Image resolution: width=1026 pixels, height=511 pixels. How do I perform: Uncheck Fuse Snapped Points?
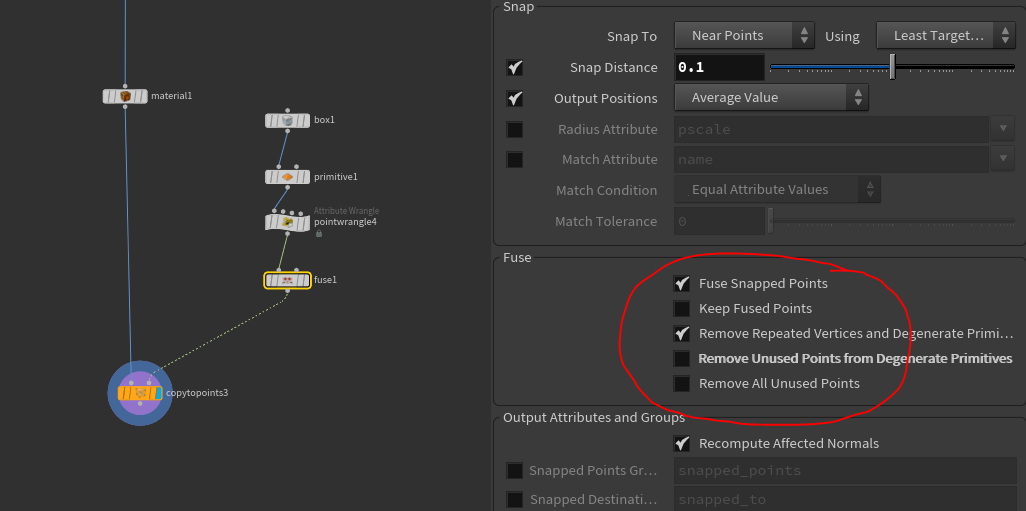coord(682,284)
